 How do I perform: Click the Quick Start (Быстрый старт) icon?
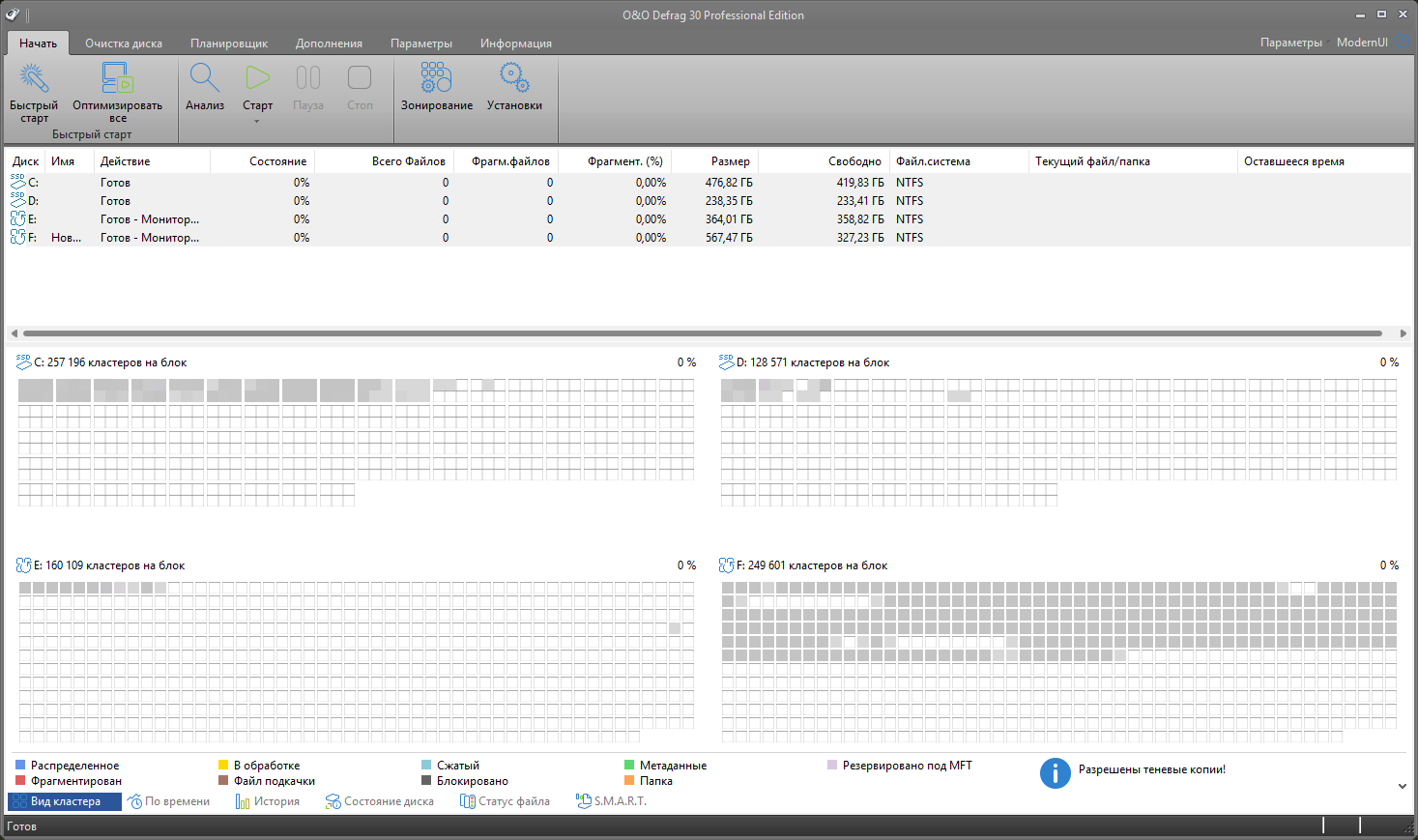(34, 79)
